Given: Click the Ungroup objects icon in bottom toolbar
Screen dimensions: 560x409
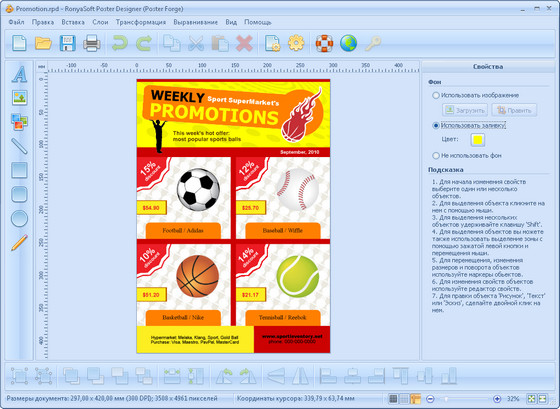Looking at the screenshot, I should [44, 376].
